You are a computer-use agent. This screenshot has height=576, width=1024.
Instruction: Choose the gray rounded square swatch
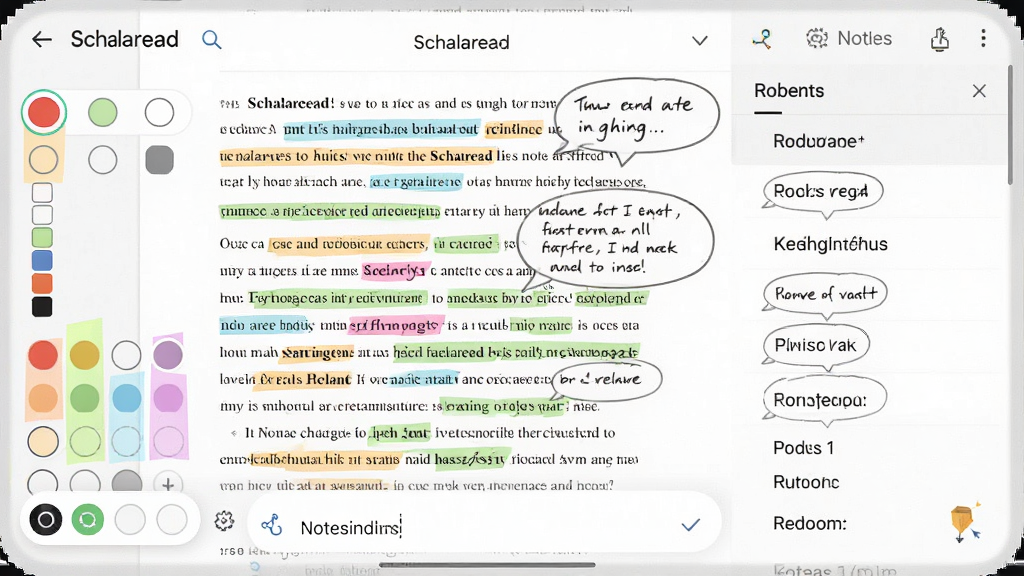pyautogui.click(x=159, y=160)
